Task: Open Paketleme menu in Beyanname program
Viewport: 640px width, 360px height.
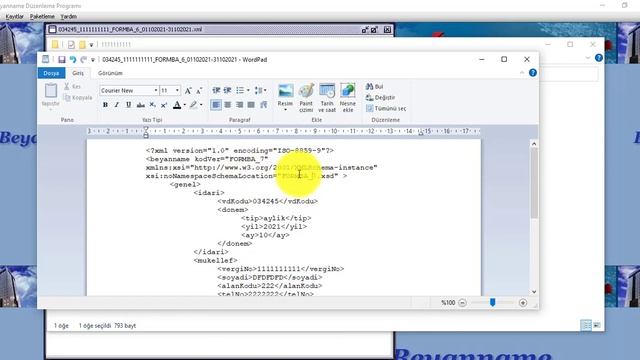Action: (x=42, y=16)
